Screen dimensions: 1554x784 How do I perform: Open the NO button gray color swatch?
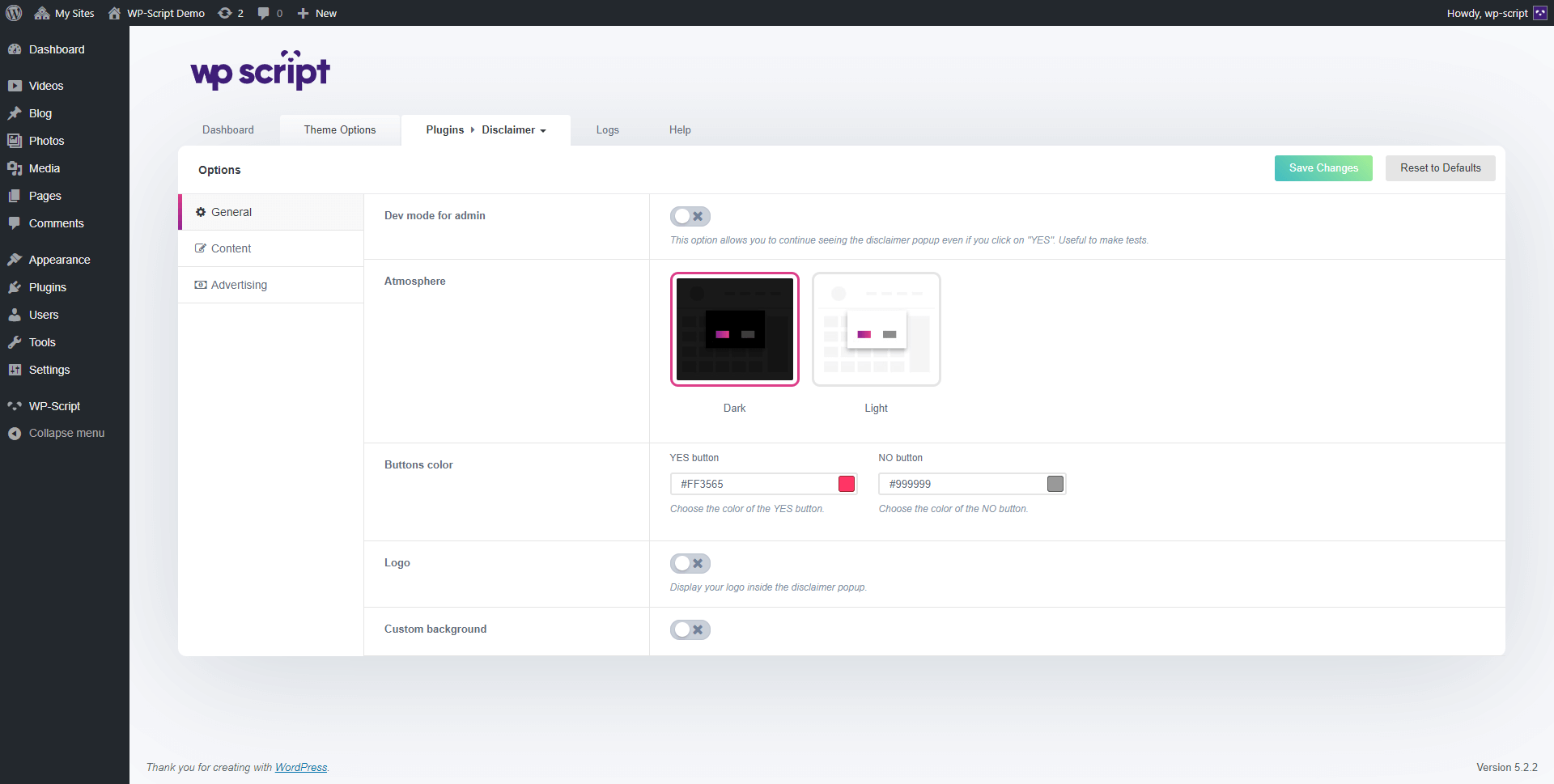click(1055, 484)
